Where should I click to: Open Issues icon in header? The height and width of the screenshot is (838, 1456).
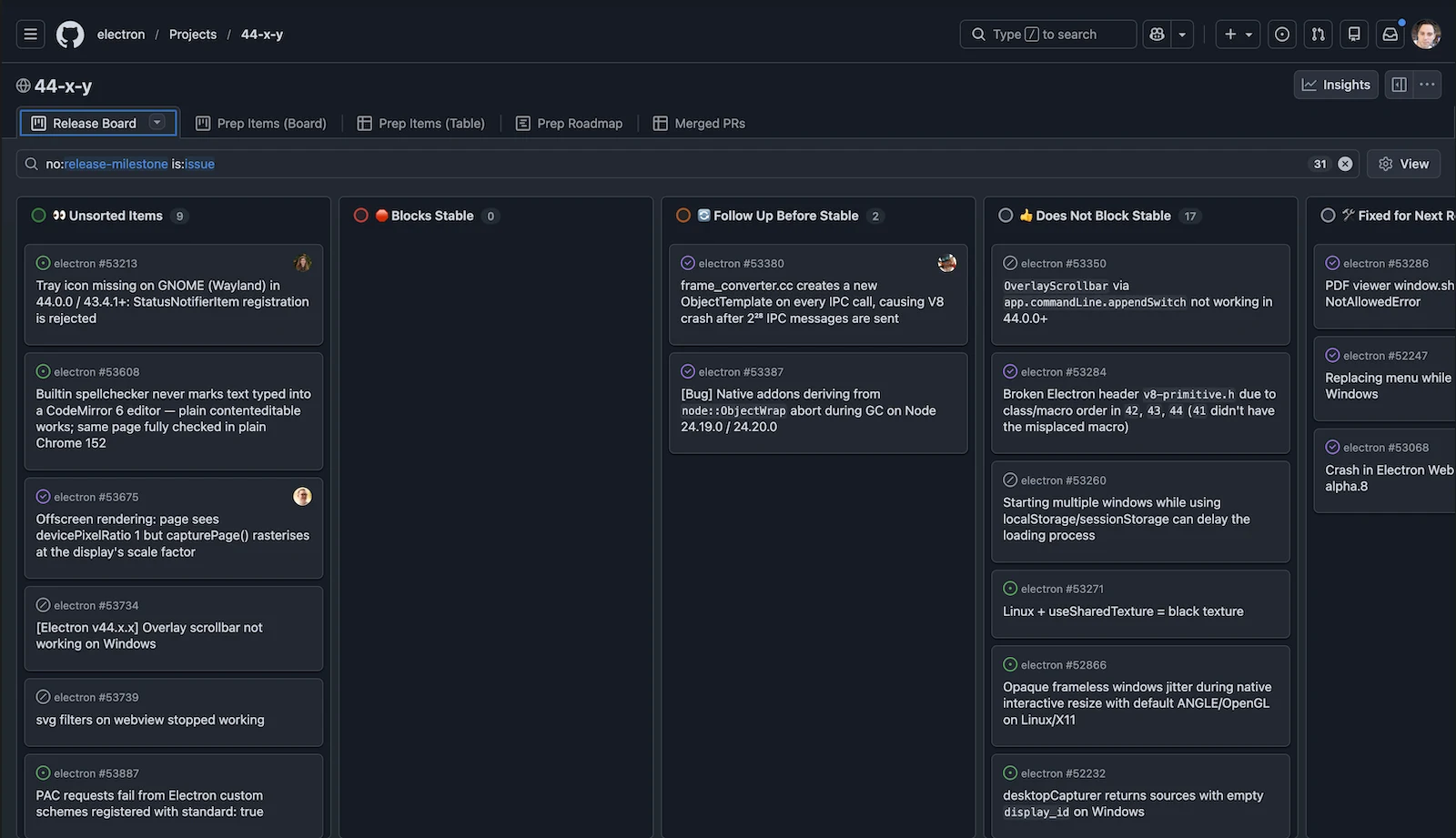pyautogui.click(x=1282, y=35)
